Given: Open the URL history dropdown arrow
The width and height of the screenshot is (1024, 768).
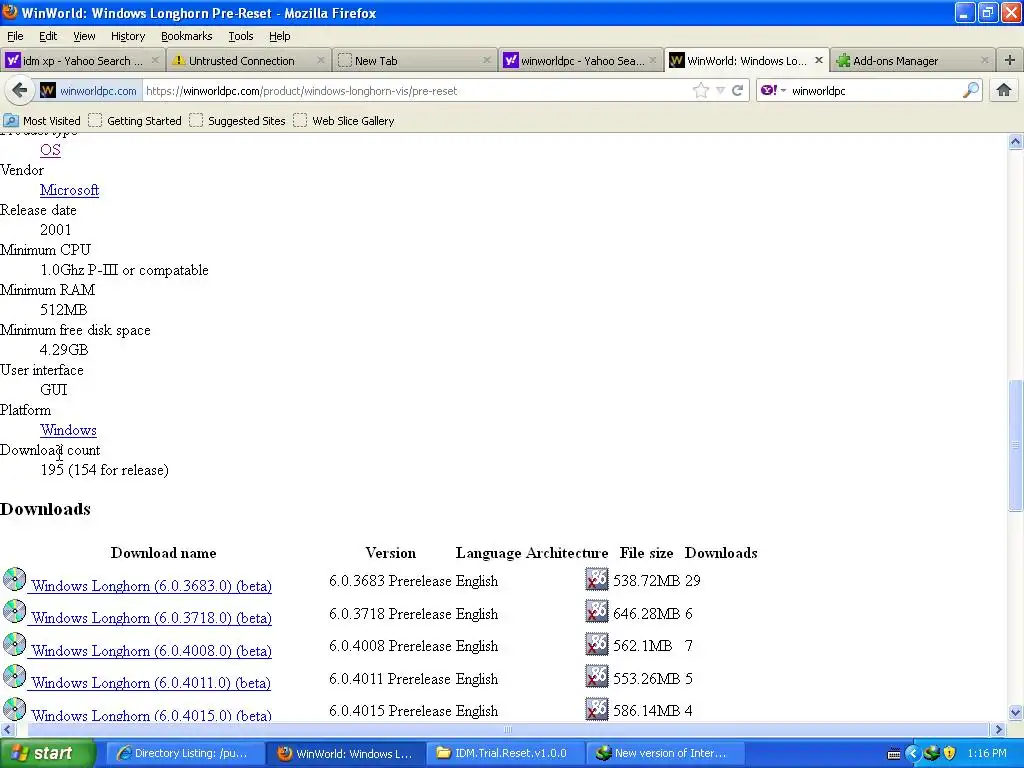Looking at the screenshot, I should [x=720, y=91].
